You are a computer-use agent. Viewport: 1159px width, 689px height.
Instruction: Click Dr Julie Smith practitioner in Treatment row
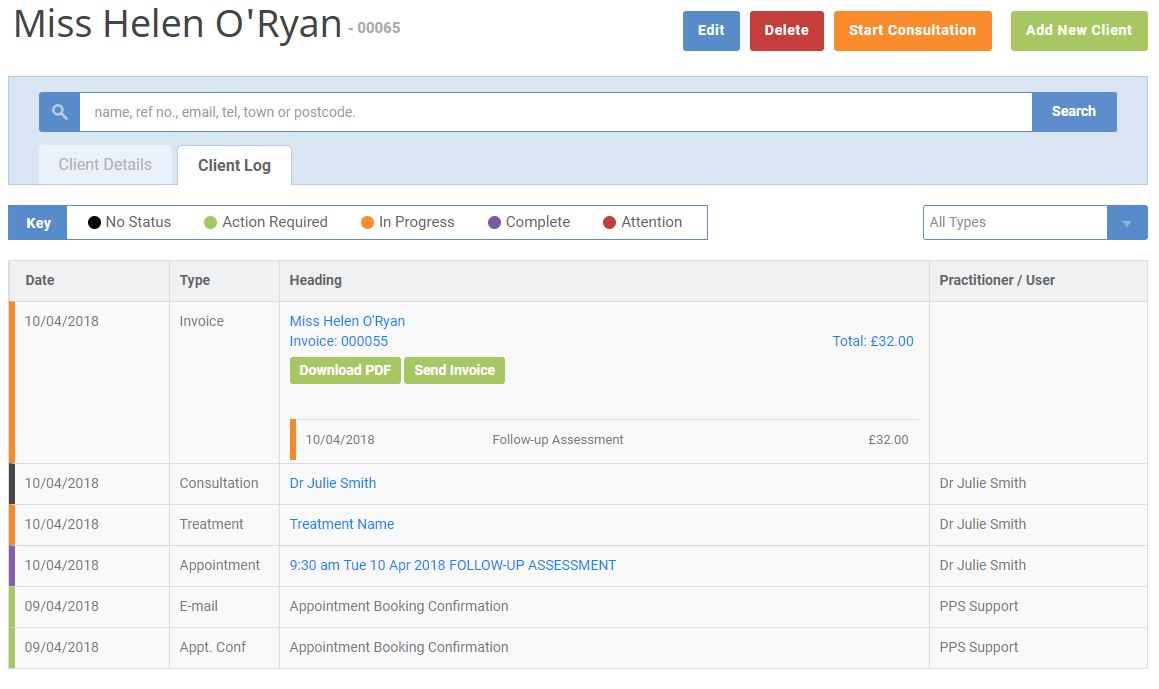[x=982, y=524]
